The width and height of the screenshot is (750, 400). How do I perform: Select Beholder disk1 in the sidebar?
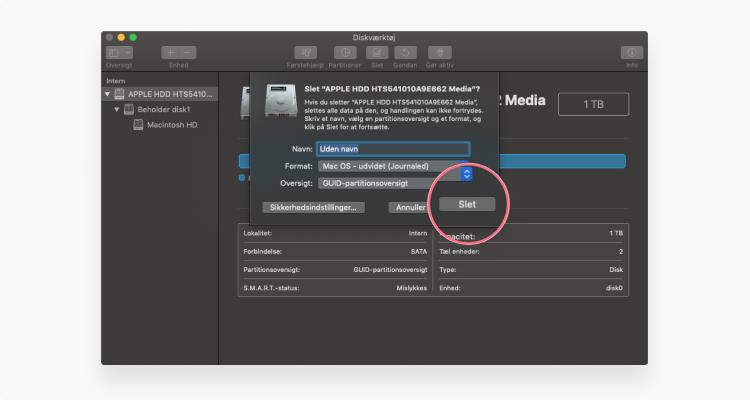tap(160, 110)
